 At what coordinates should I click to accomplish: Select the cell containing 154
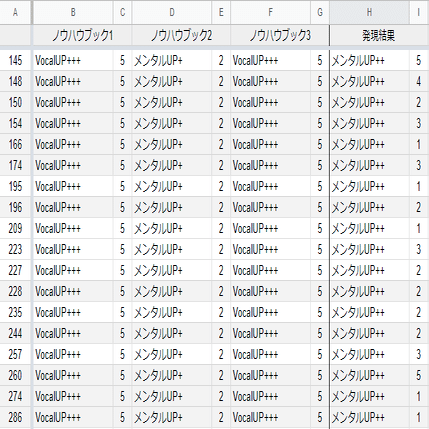click(x=15, y=123)
